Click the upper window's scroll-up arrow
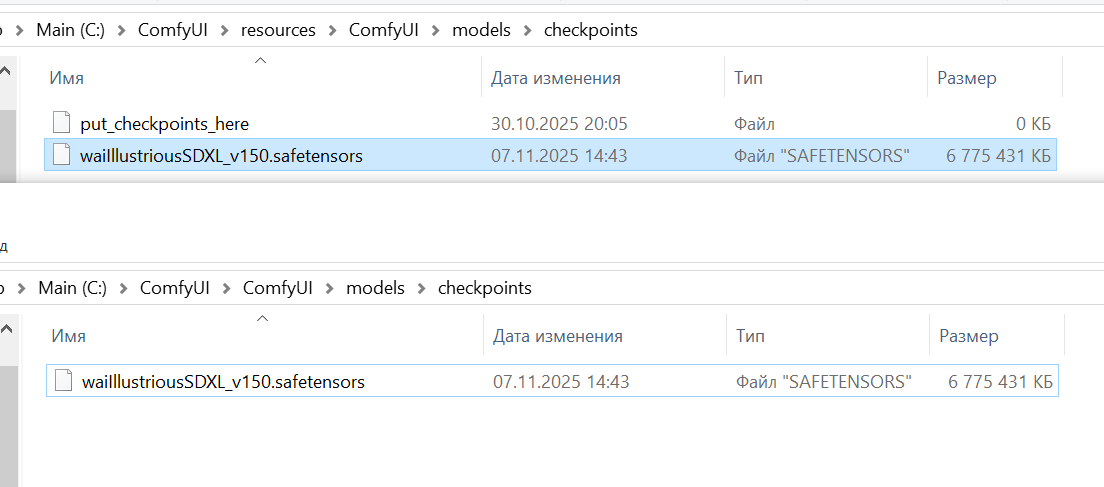The height and width of the screenshot is (487, 1104). pos(5,72)
